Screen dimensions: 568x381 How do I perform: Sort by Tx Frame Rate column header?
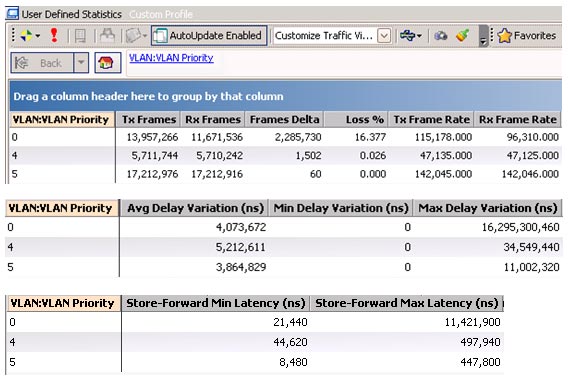(x=431, y=120)
